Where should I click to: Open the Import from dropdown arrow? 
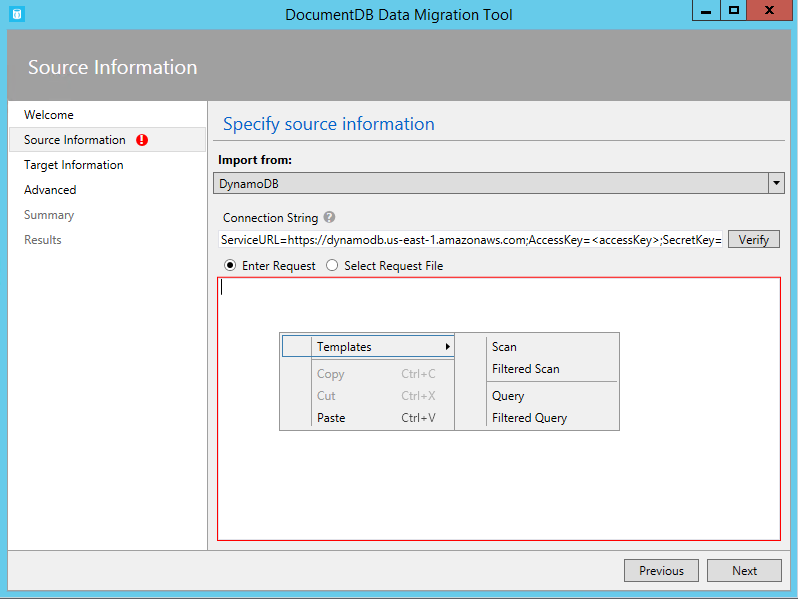click(776, 183)
